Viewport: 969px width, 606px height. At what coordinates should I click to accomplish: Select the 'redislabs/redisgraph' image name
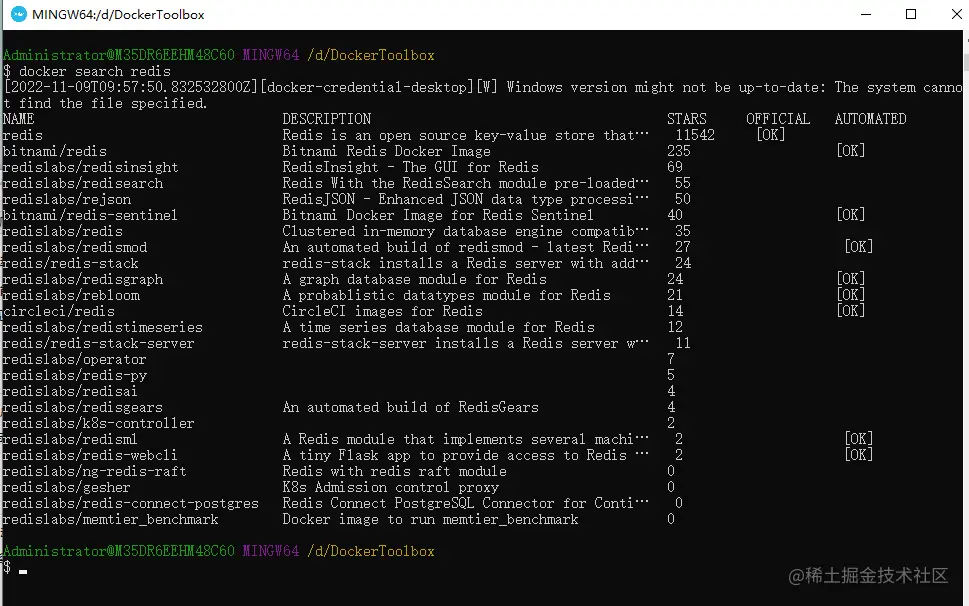(83, 280)
